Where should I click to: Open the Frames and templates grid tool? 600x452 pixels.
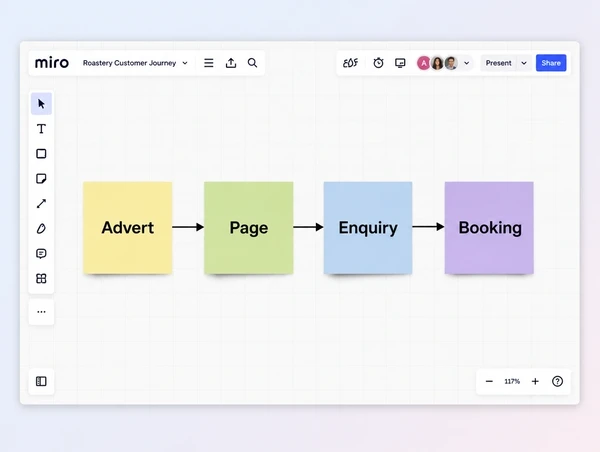coord(41,279)
